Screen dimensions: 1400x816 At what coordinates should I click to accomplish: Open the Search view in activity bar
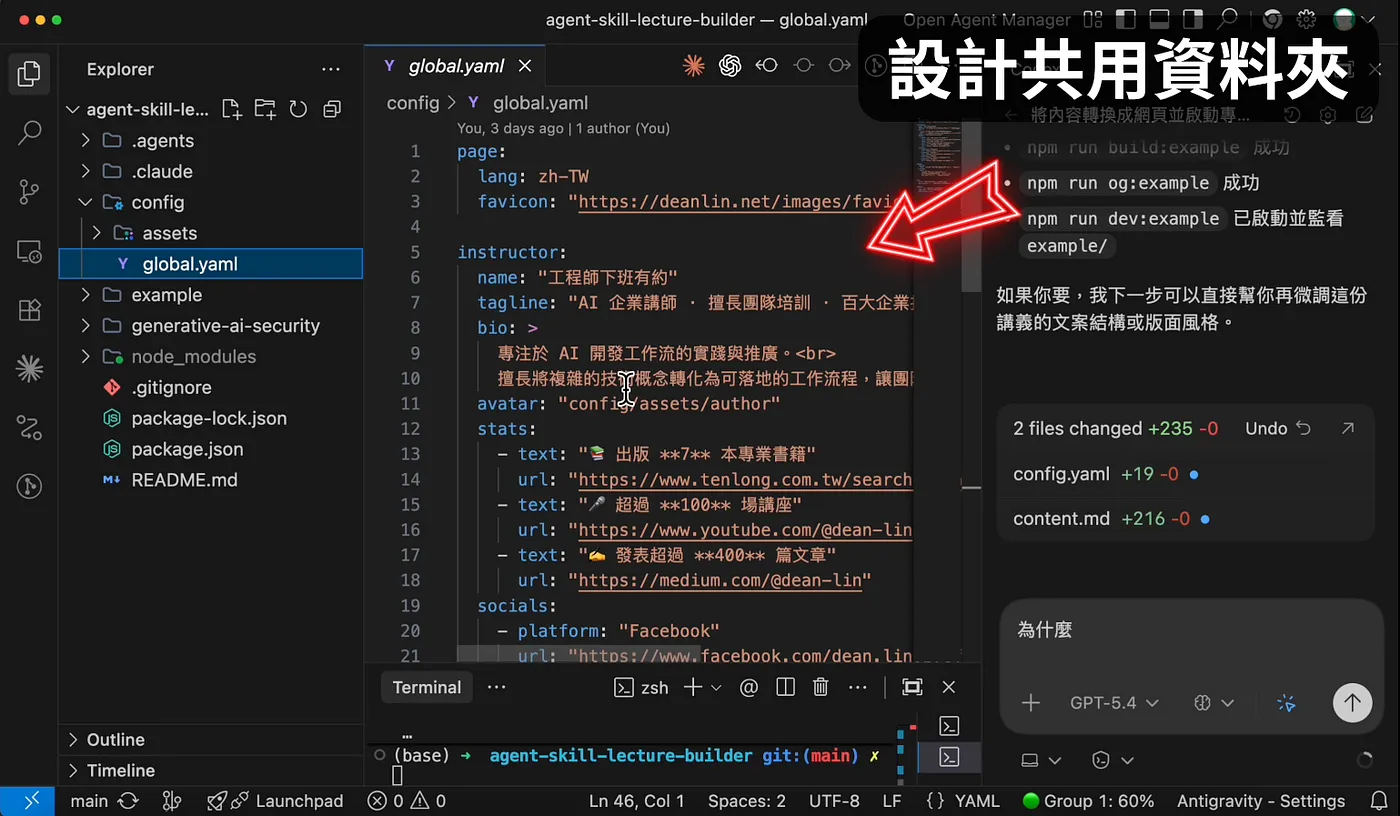(30, 131)
